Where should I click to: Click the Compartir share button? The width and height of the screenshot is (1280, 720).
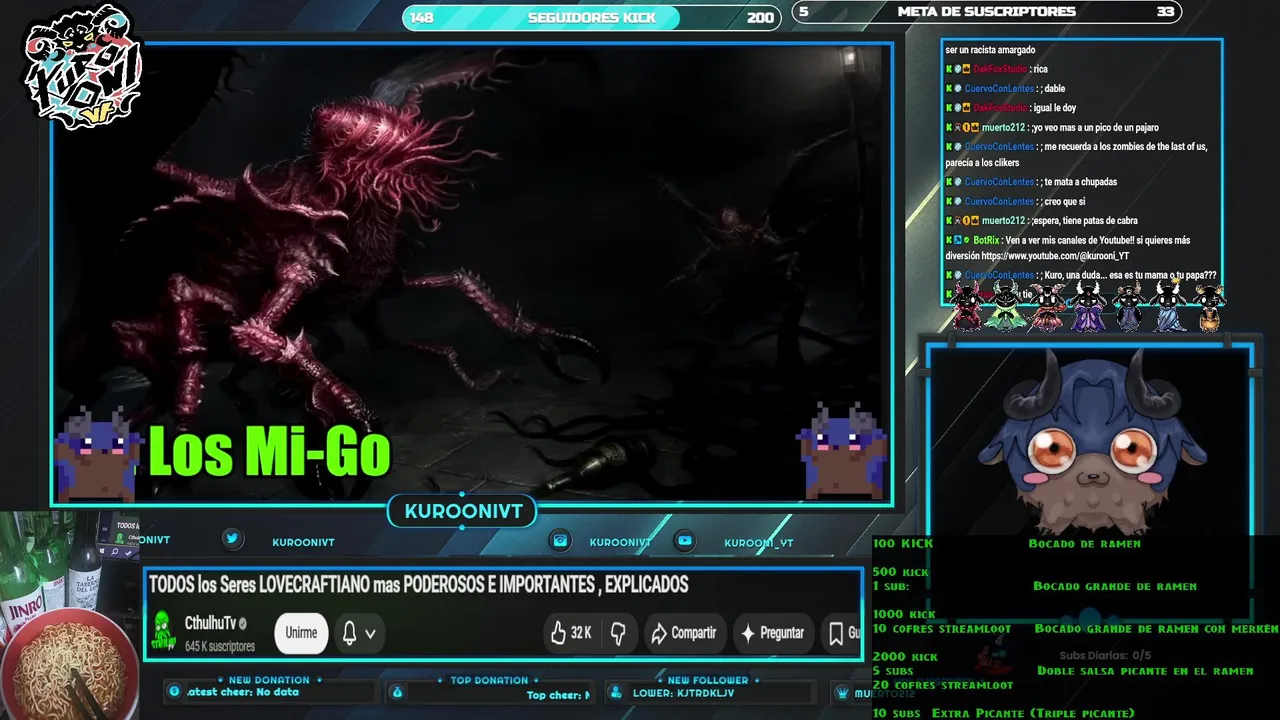[x=683, y=632]
